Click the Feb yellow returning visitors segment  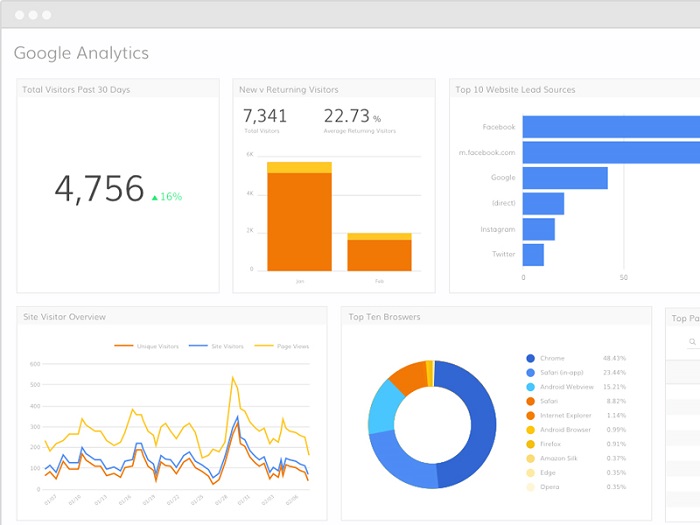[x=379, y=237]
